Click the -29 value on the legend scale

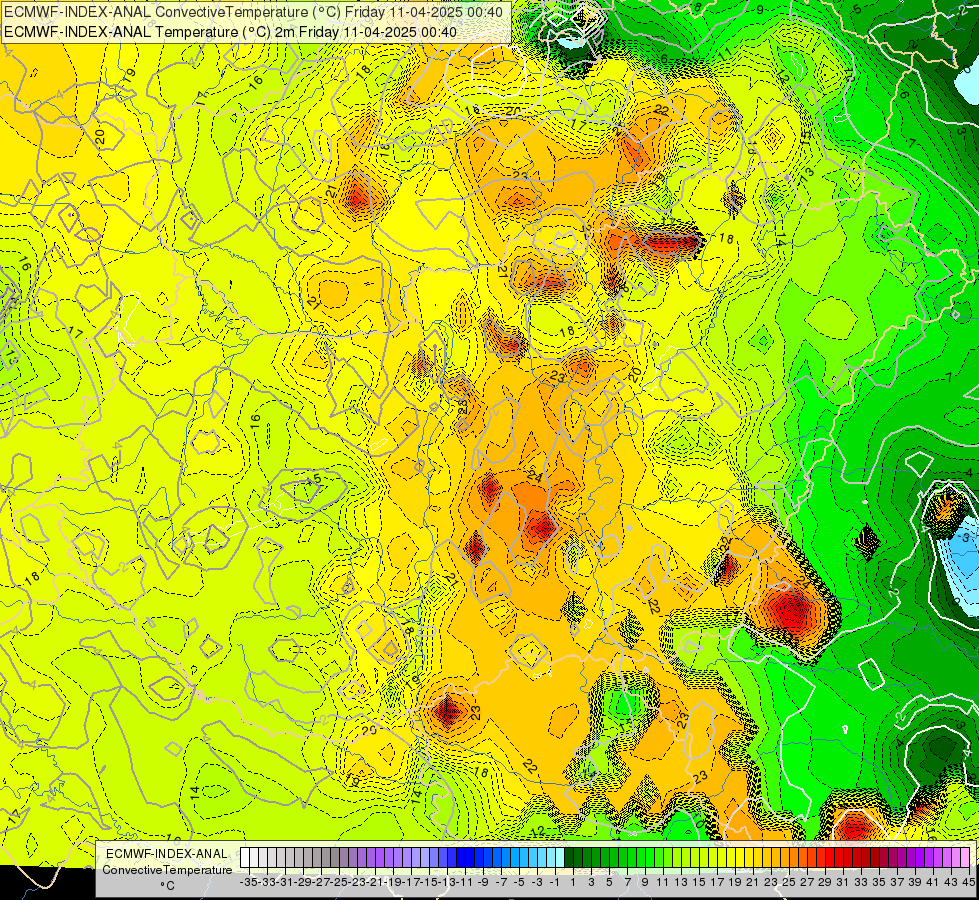click(303, 882)
